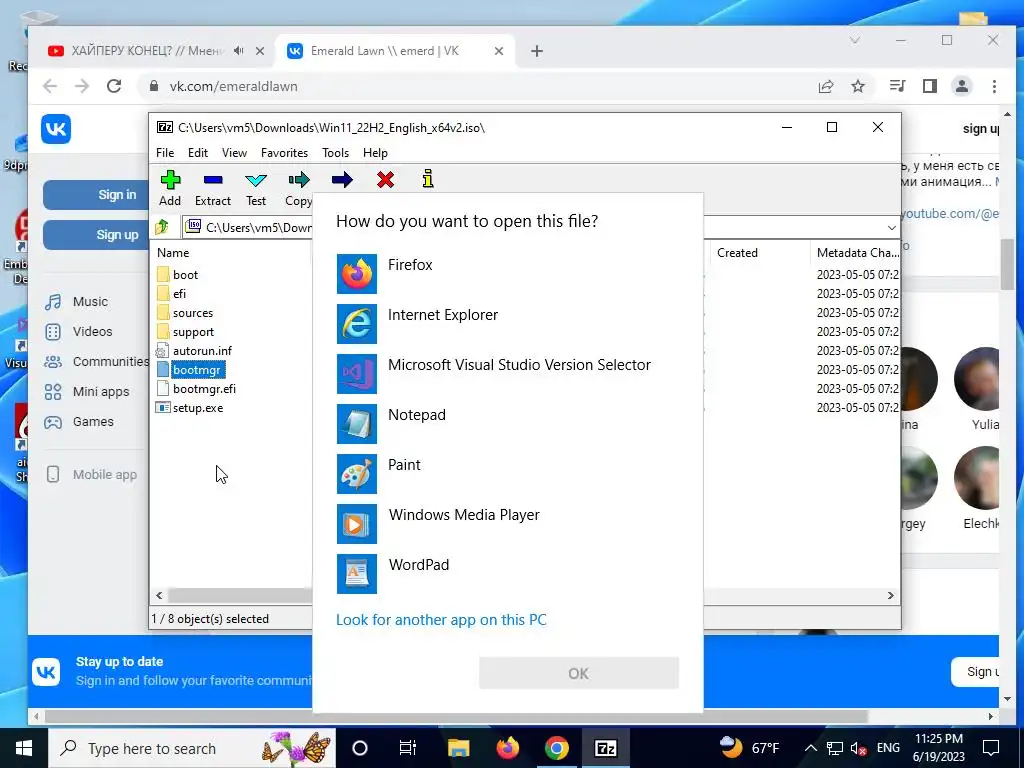The image size is (1024, 768).
Task: Select the boot folder in 7-Zip
Action: tap(185, 275)
